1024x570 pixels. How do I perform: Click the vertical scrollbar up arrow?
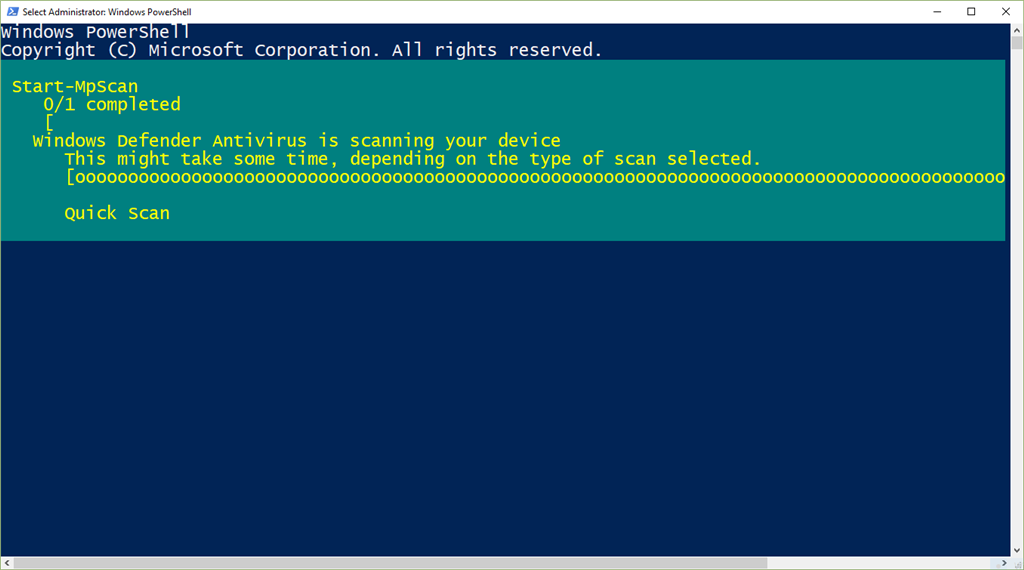1017,30
